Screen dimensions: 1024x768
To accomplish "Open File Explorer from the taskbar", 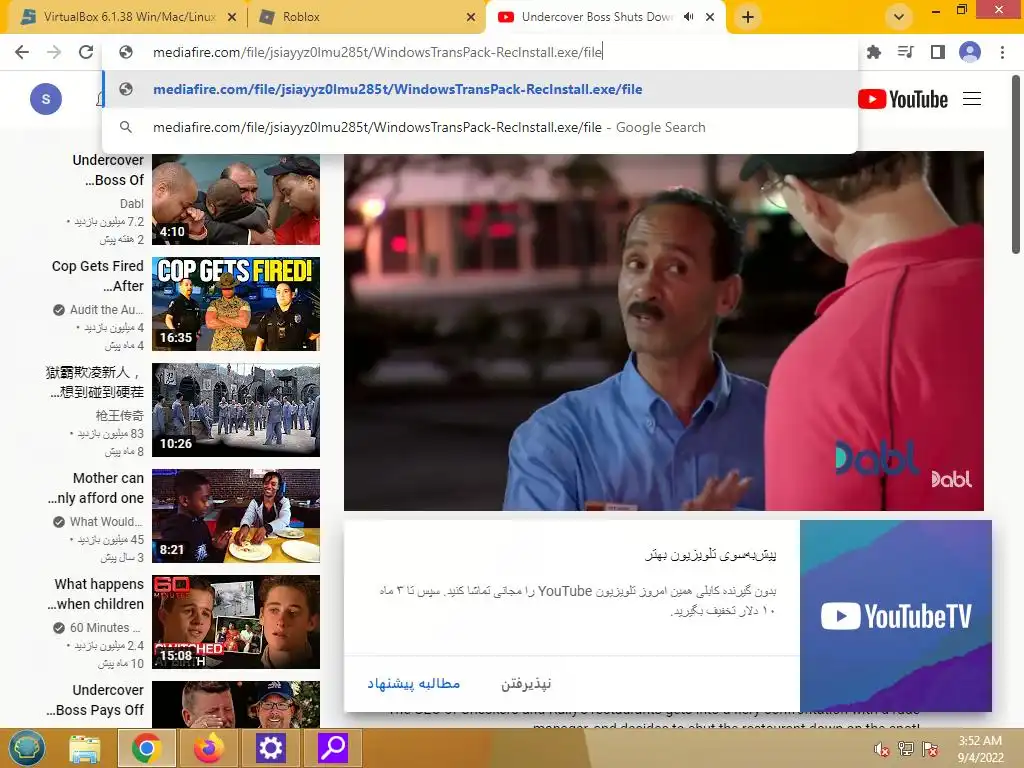I will (84, 748).
